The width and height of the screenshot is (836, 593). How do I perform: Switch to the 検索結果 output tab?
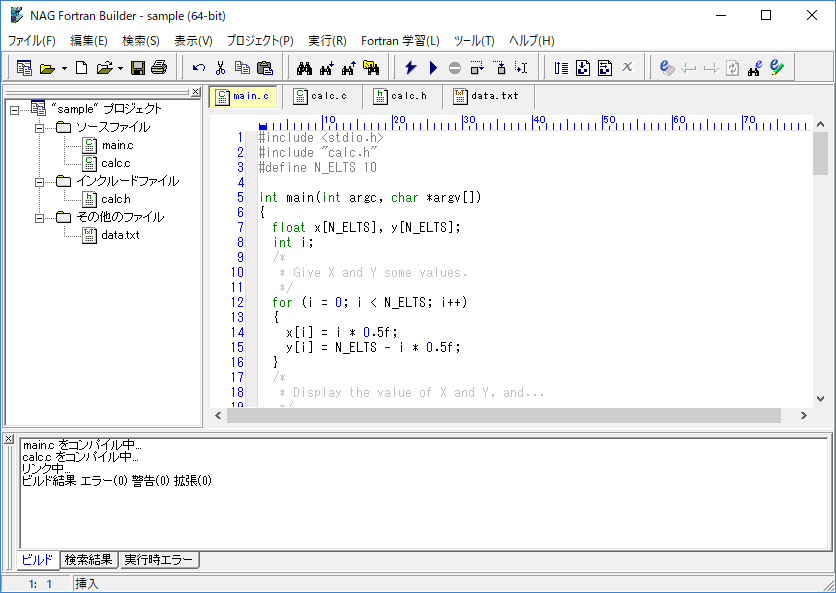88,560
